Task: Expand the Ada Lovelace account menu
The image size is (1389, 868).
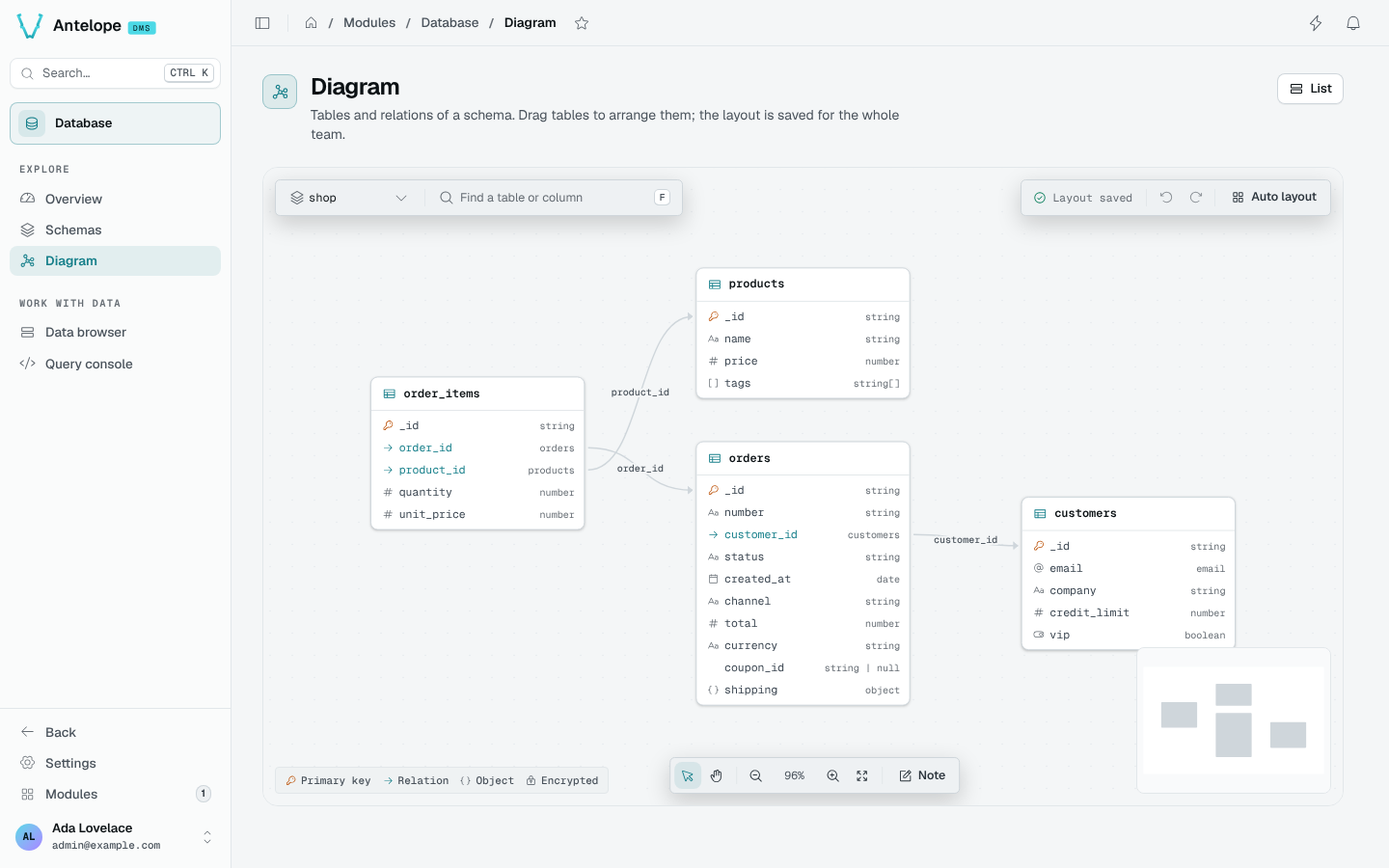Action: [x=115, y=836]
